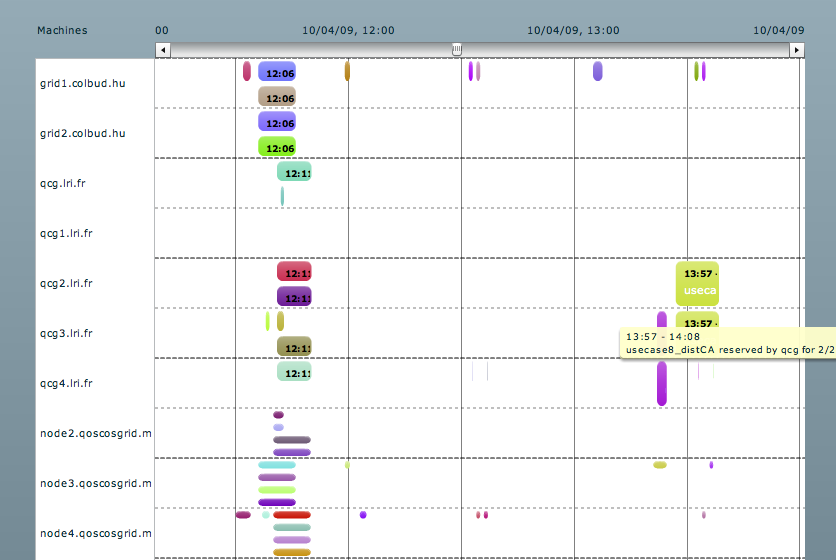Select the node3.qoscosgrid machine label
836x560 pixels.
pos(95,483)
